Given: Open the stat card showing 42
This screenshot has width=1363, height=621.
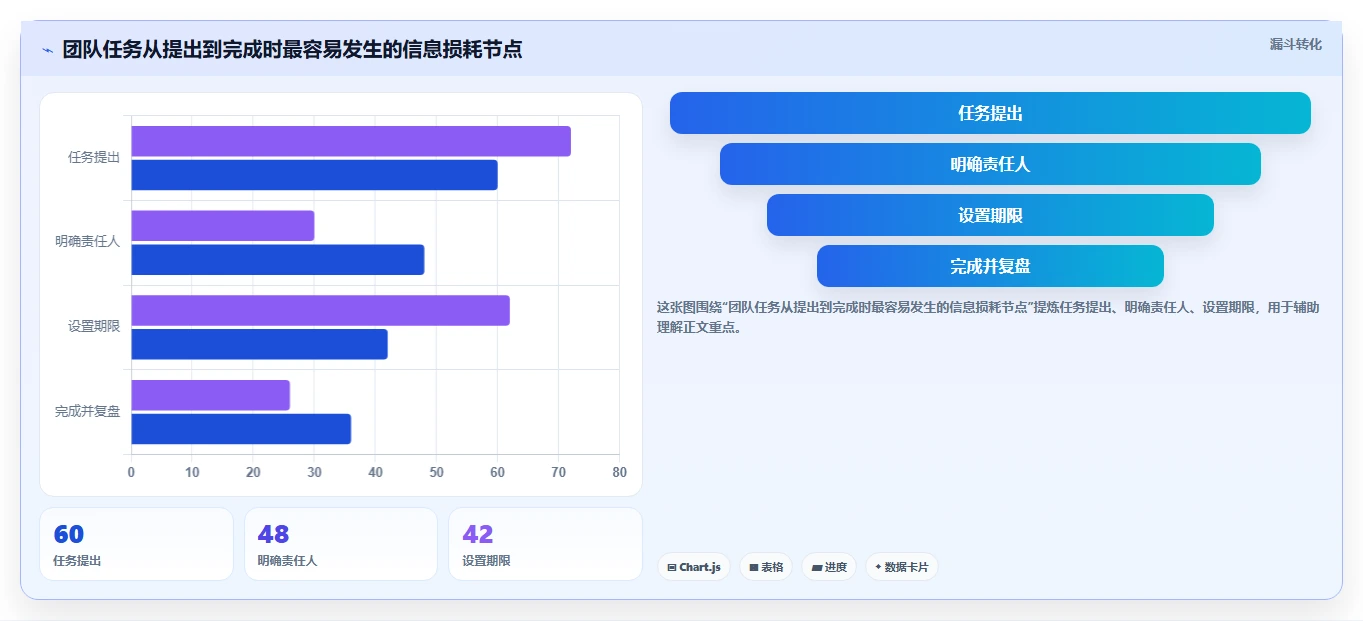Looking at the screenshot, I should click(545, 544).
